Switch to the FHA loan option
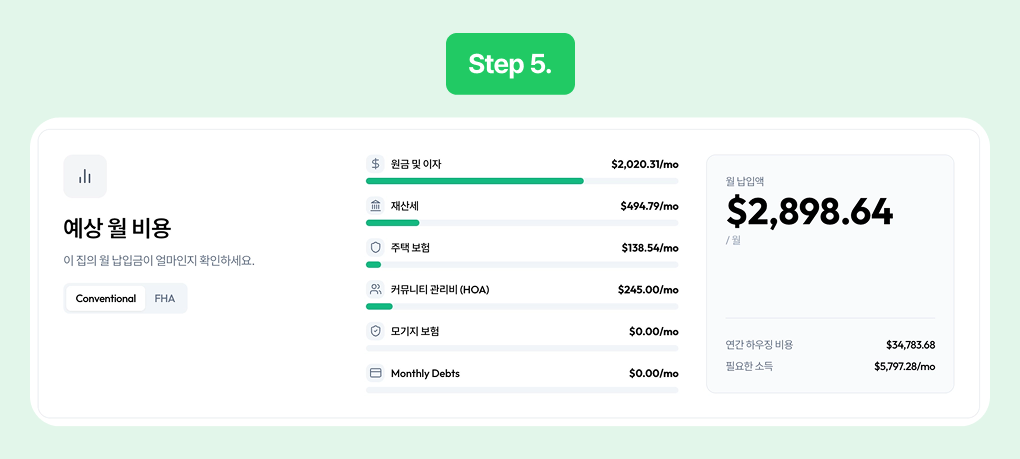Viewport: 1020px width, 459px height. (x=165, y=298)
